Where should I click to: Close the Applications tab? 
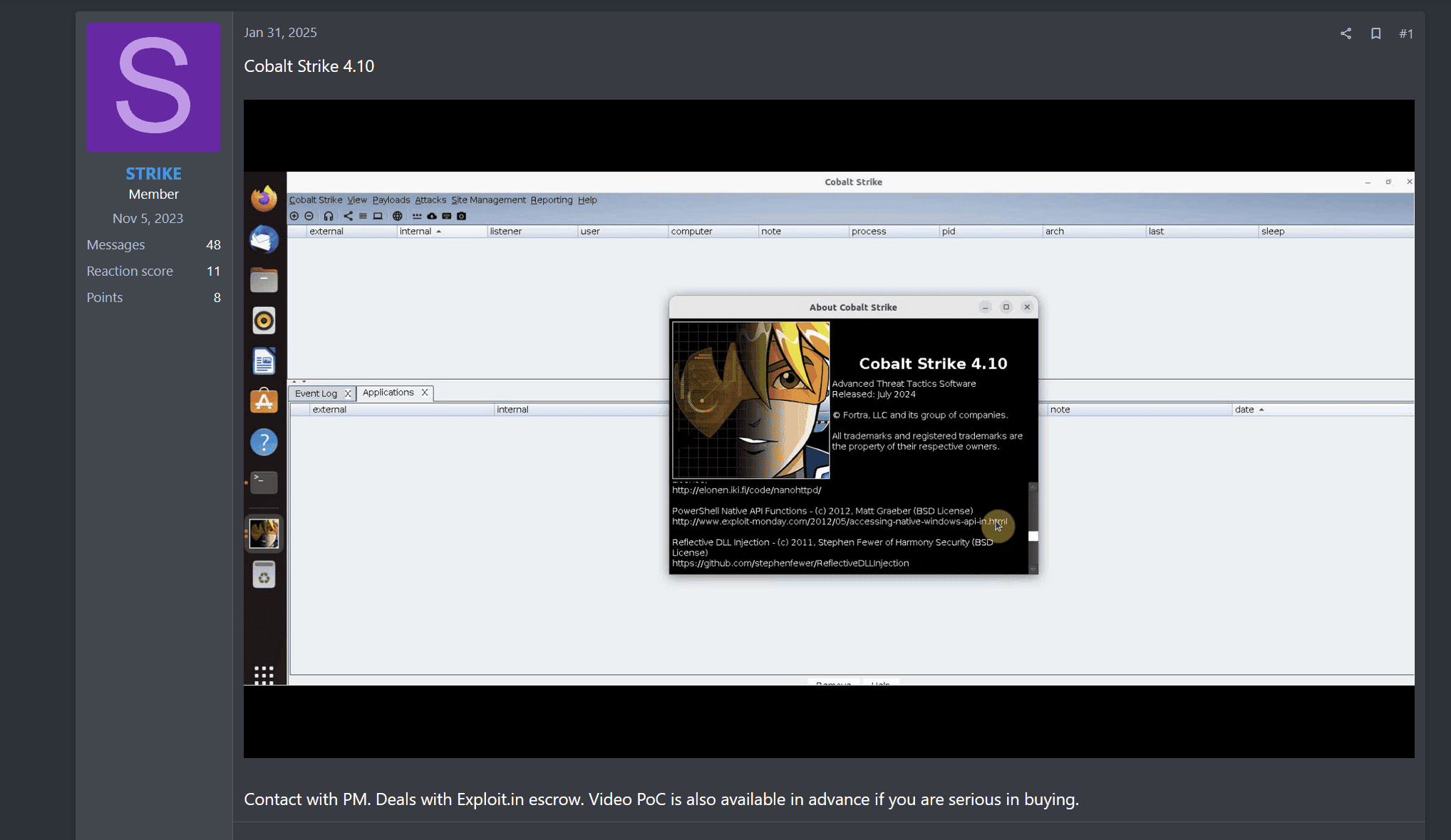pyautogui.click(x=425, y=393)
